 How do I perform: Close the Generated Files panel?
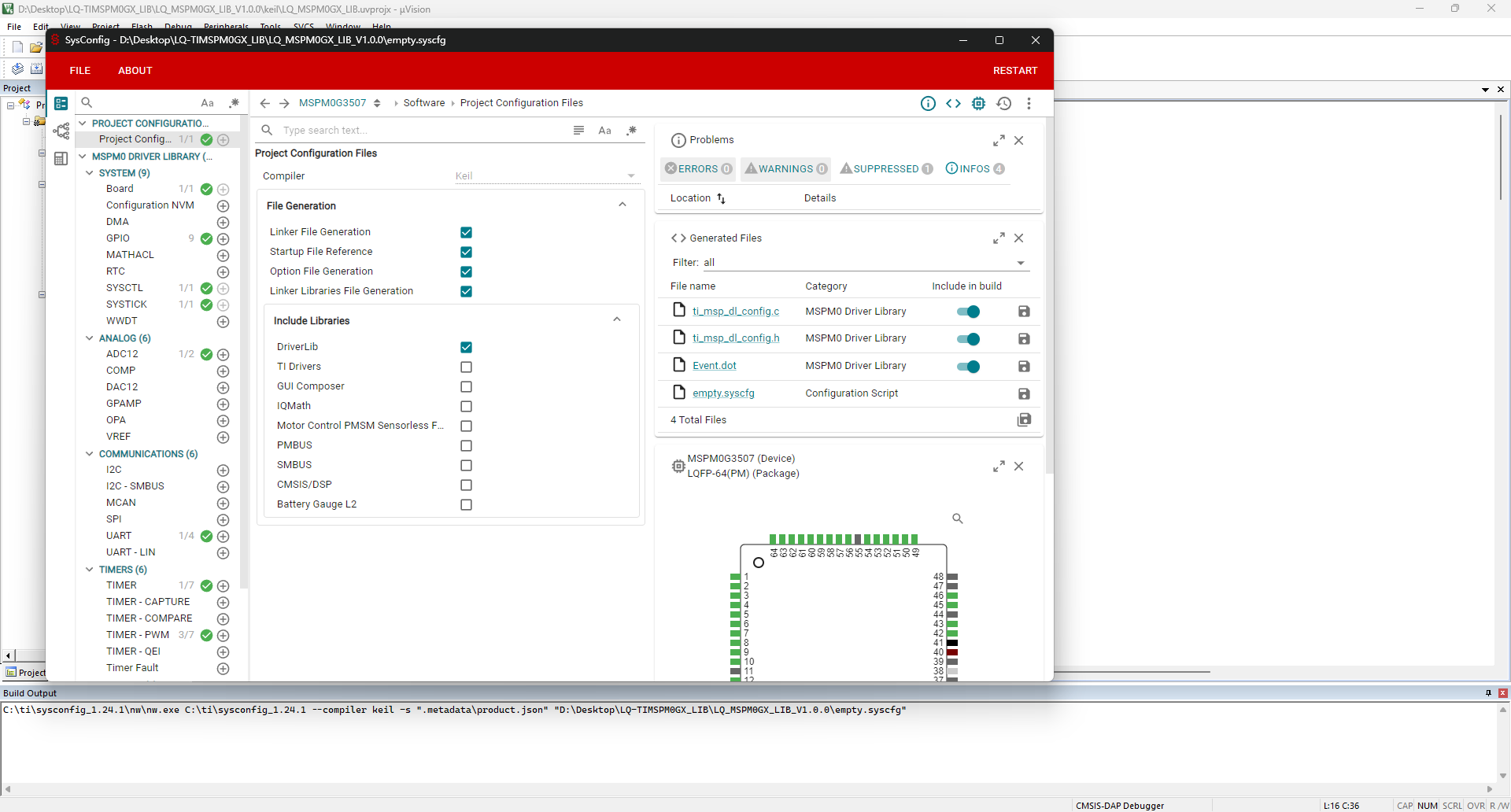pos(1019,238)
